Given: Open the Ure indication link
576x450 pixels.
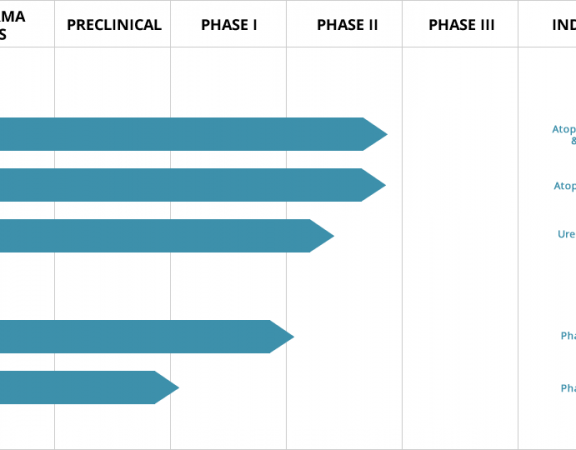Looking at the screenshot, I should click(x=567, y=234).
